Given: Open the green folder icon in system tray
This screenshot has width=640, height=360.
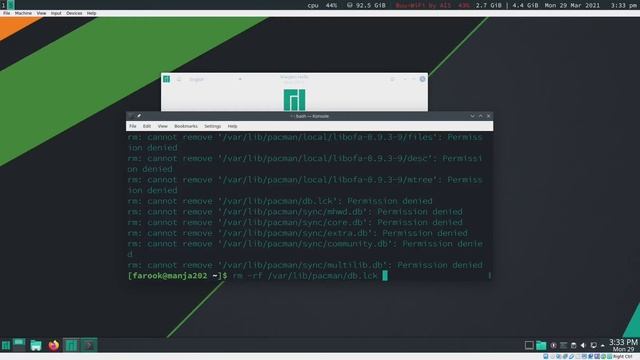Looking at the screenshot, I should pos(541,345).
